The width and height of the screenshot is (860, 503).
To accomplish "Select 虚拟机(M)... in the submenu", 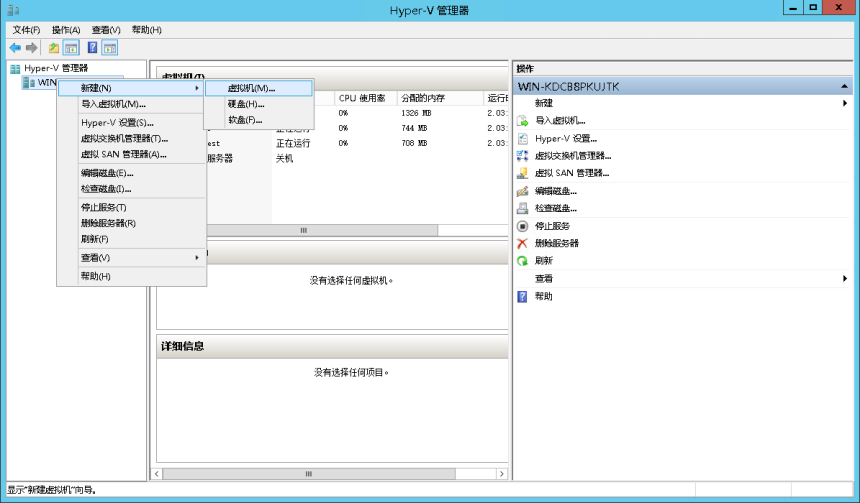I will pyautogui.click(x=259, y=88).
